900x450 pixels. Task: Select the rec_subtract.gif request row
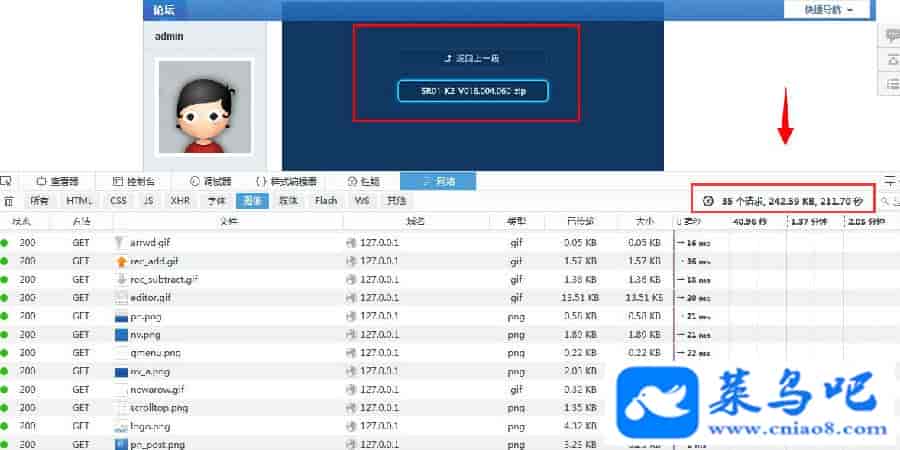coord(450,280)
